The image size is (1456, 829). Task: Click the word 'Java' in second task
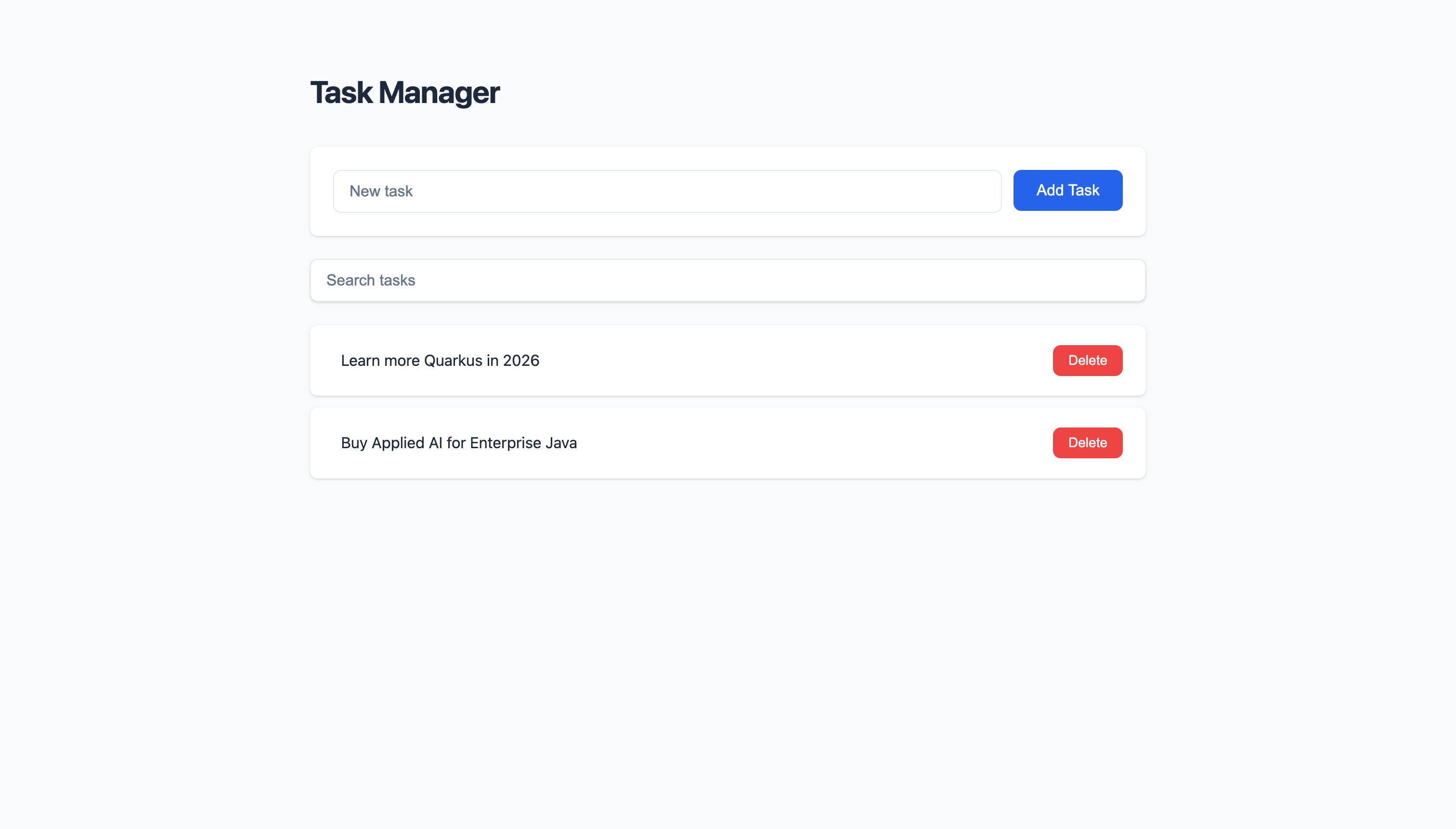[561, 443]
